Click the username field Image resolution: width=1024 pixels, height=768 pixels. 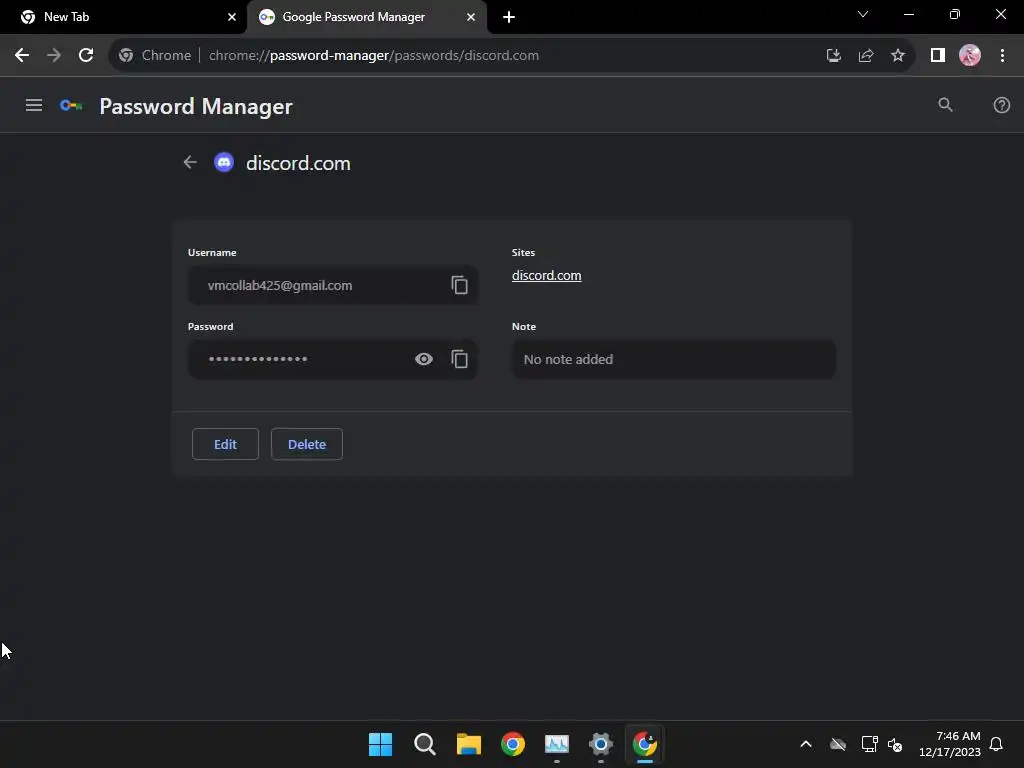(332, 285)
